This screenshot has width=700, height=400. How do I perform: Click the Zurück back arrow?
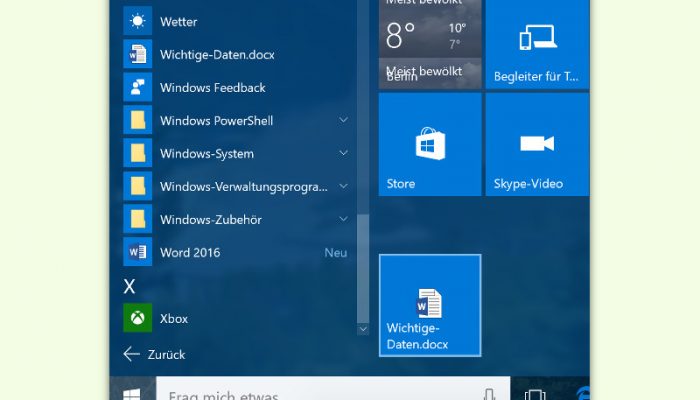coord(131,354)
